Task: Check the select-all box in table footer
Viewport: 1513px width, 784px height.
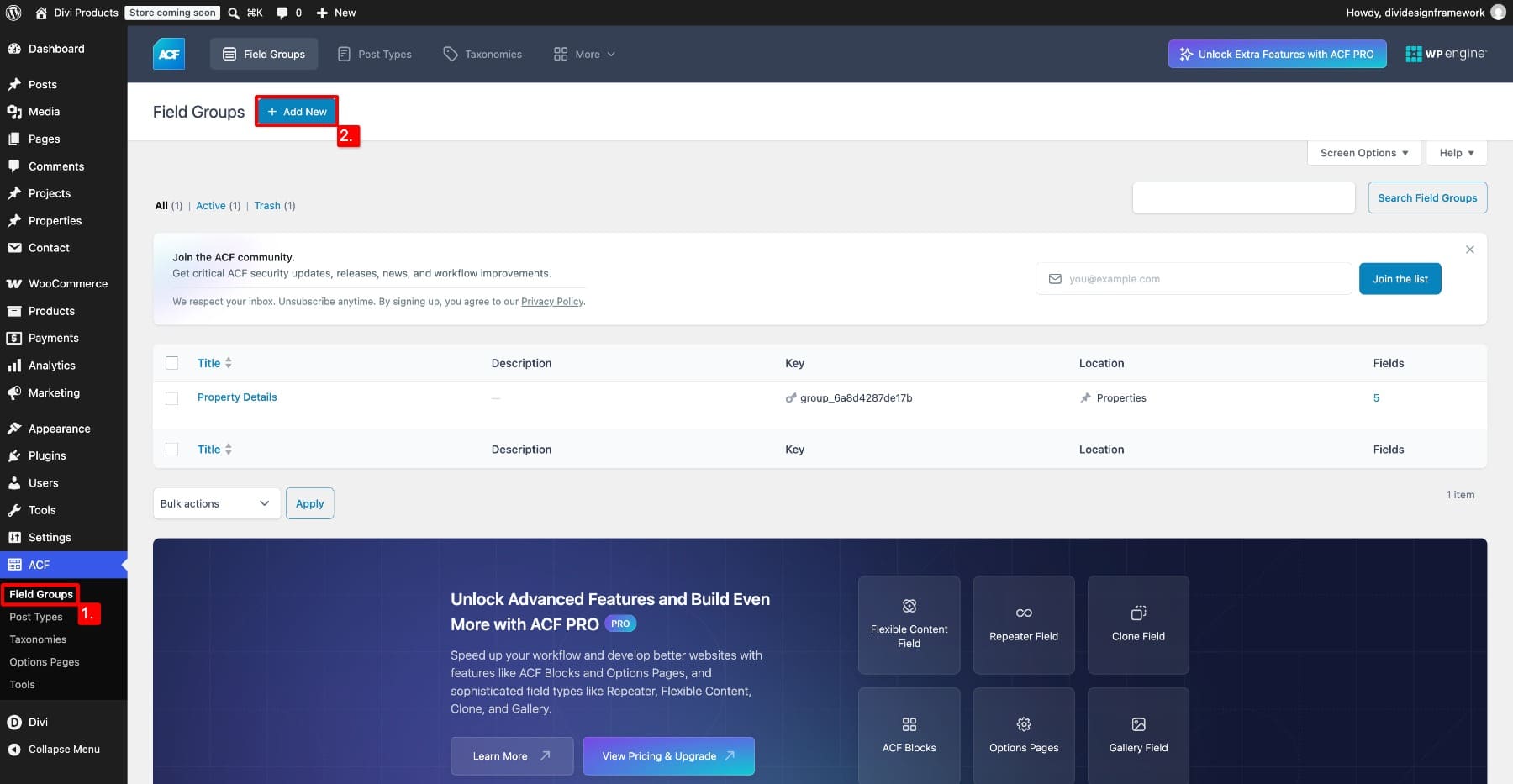Action: click(x=171, y=450)
